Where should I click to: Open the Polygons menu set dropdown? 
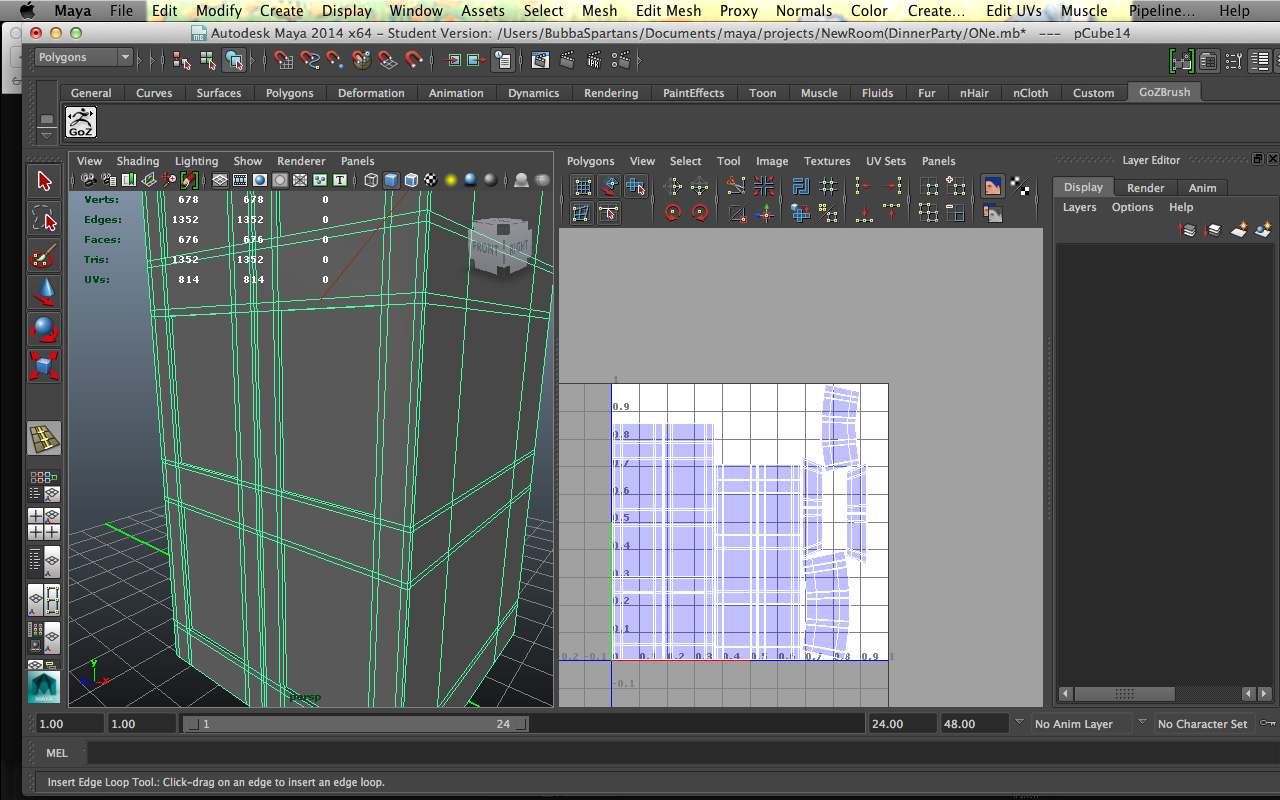pos(84,58)
